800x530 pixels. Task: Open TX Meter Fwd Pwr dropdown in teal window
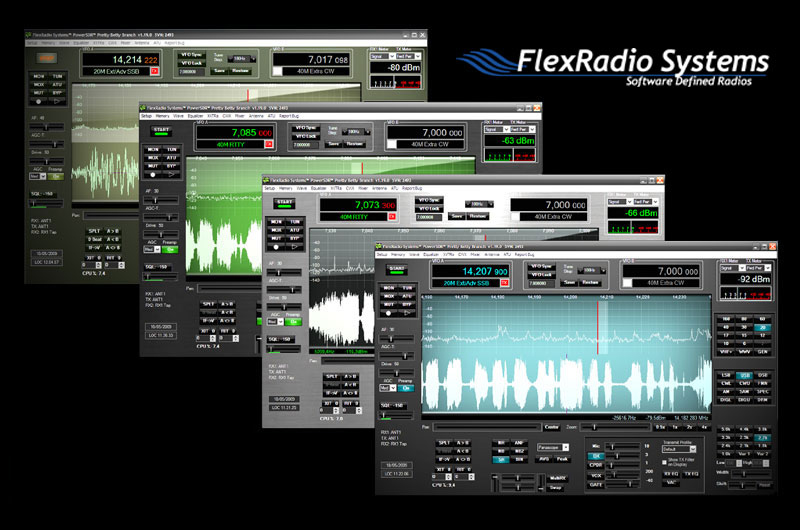(759, 268)
